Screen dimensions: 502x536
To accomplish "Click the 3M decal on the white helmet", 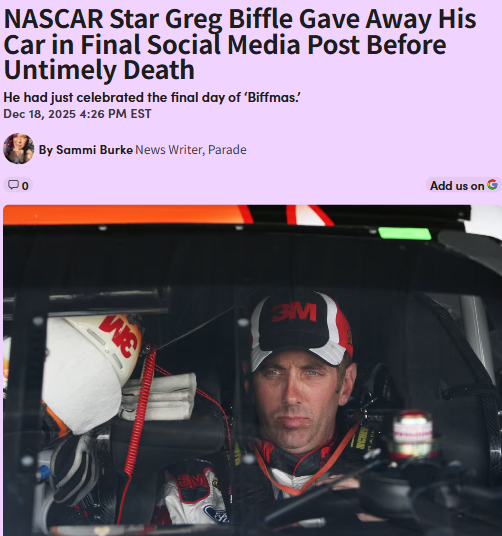I will (118, 336).
